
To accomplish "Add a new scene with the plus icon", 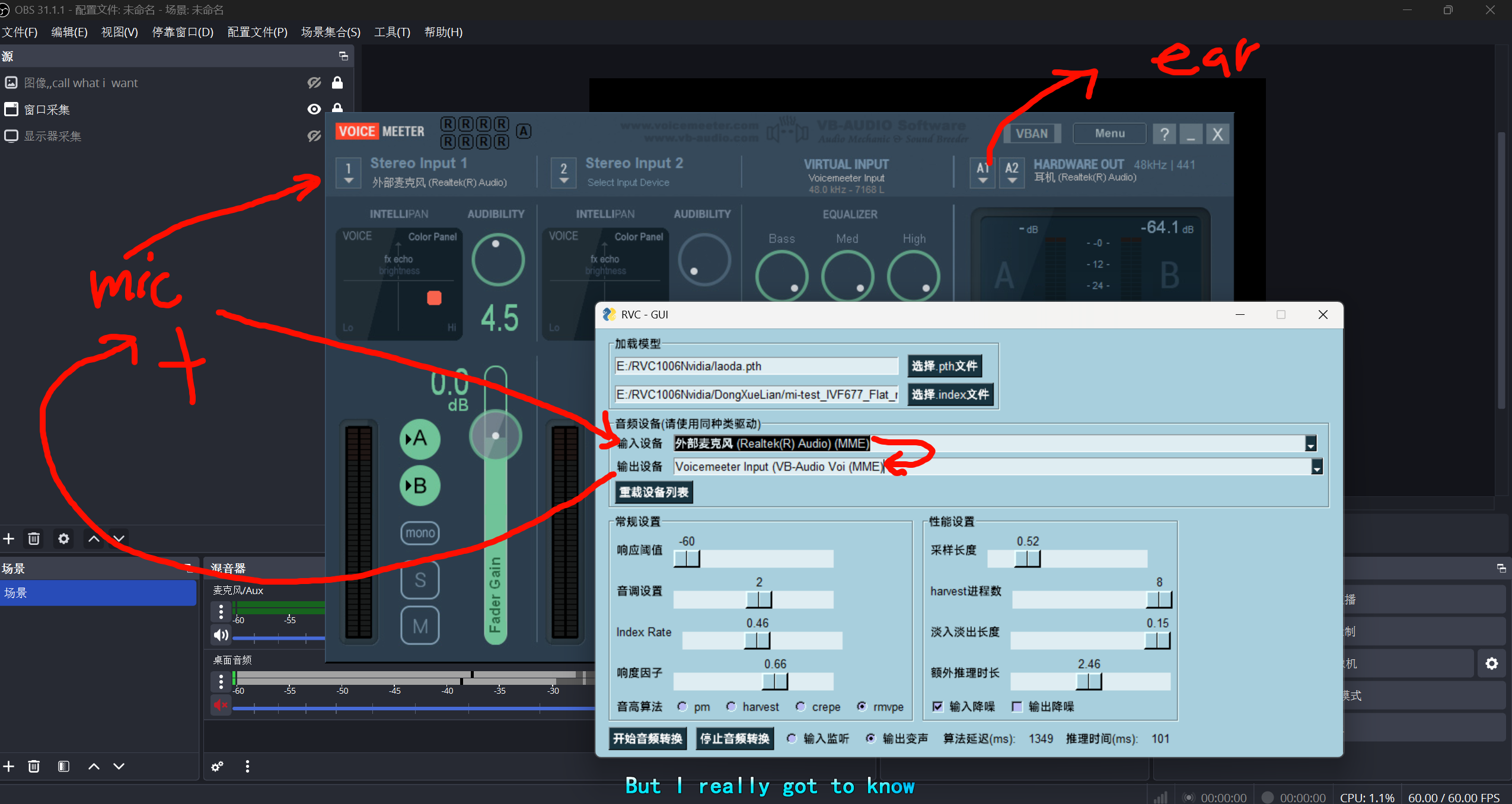I will [9, 766].
